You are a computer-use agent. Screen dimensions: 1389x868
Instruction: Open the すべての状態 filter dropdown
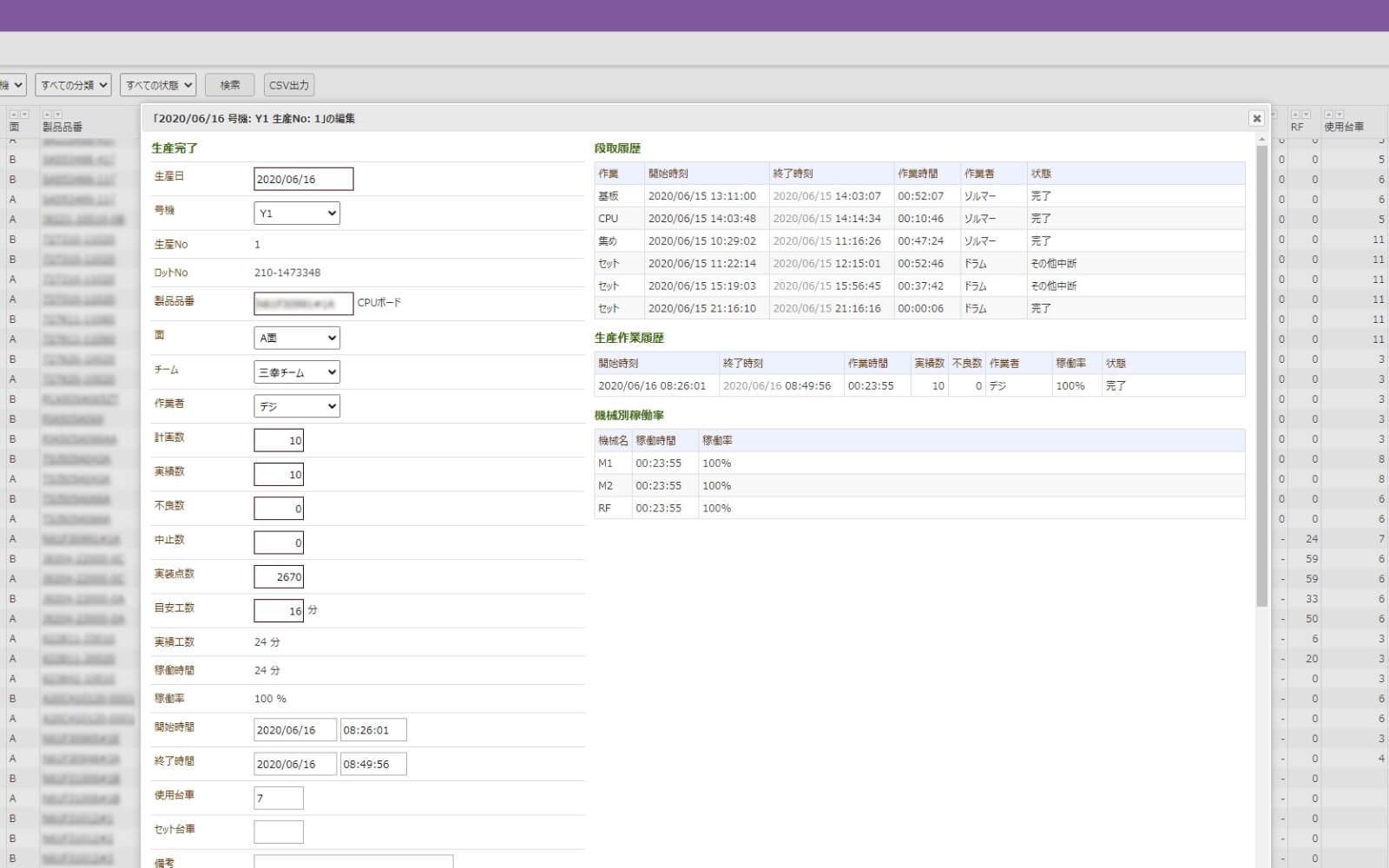click(158, 85)
